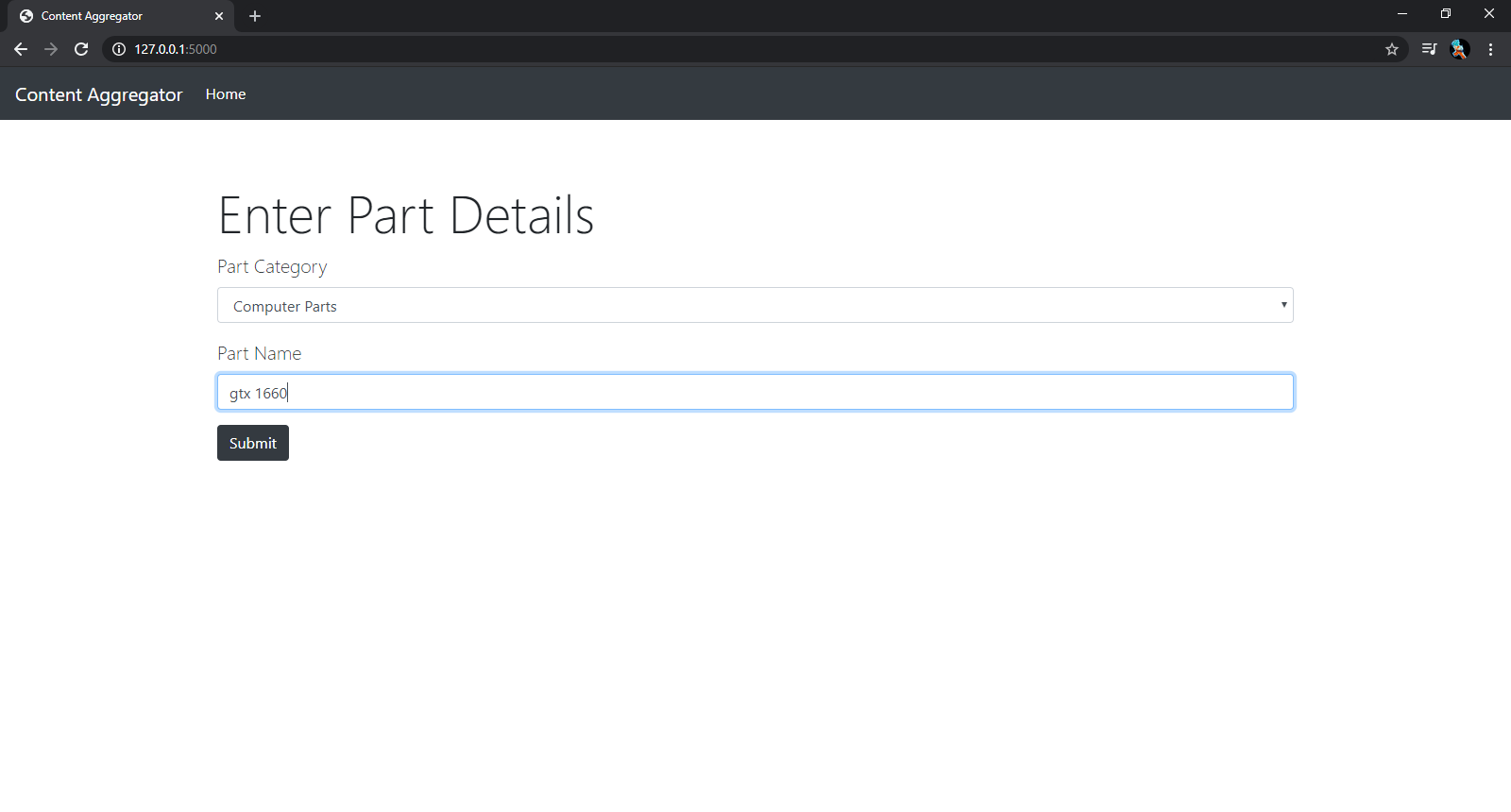Minimize the browser window
This screenshot has height=812, width=1511.
1402,14
